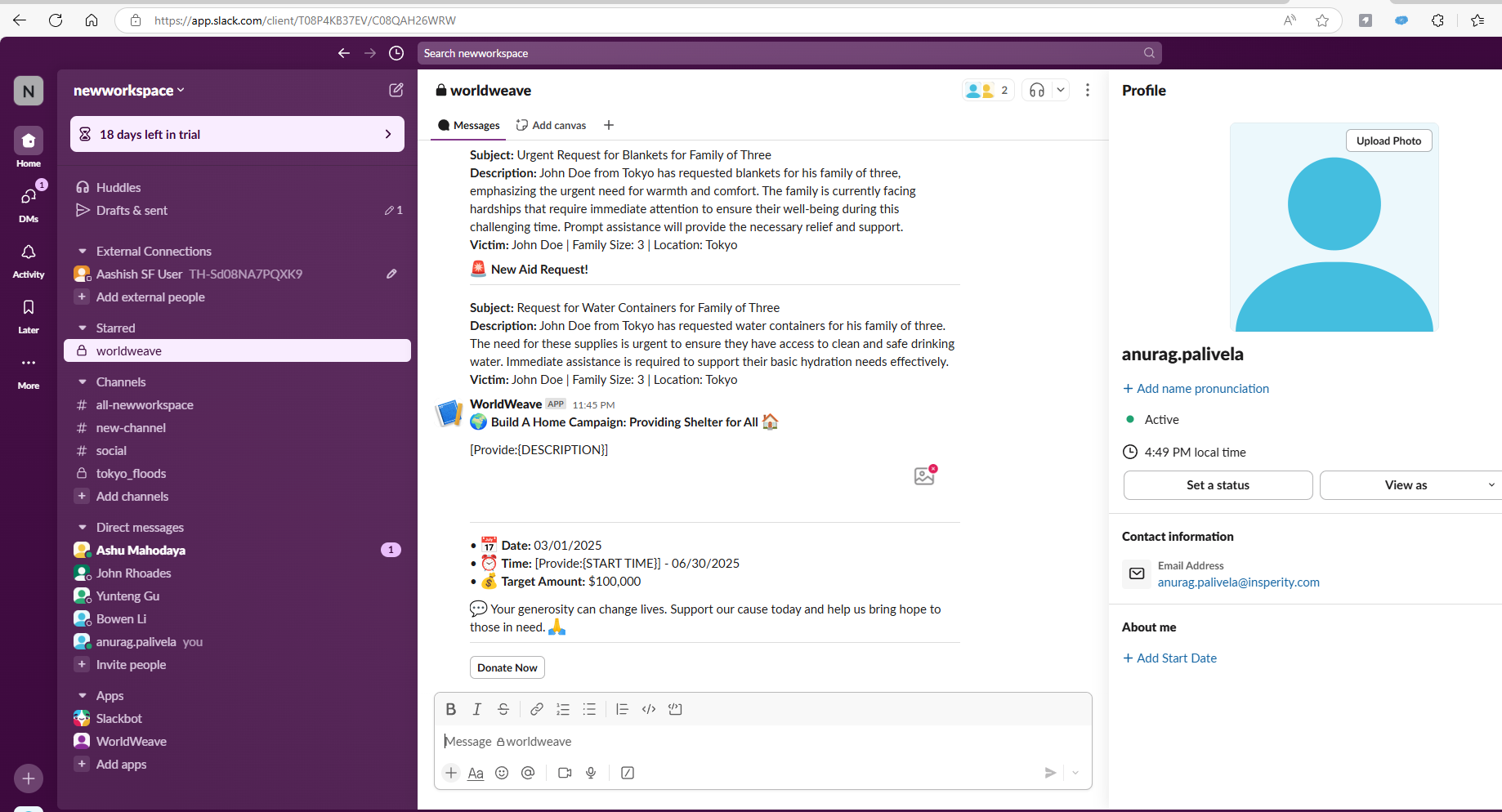Image resolution: width=1502 pixels, height=812 pixels.
Task: Start a huddle in worldweave
Action: (x=1037, y=90)
